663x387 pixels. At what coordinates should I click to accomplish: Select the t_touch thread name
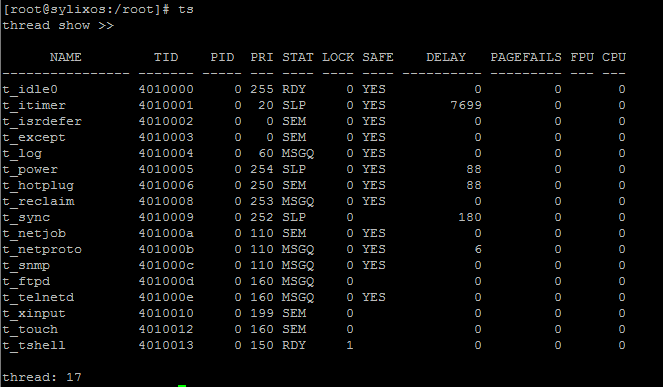(30, 330)
